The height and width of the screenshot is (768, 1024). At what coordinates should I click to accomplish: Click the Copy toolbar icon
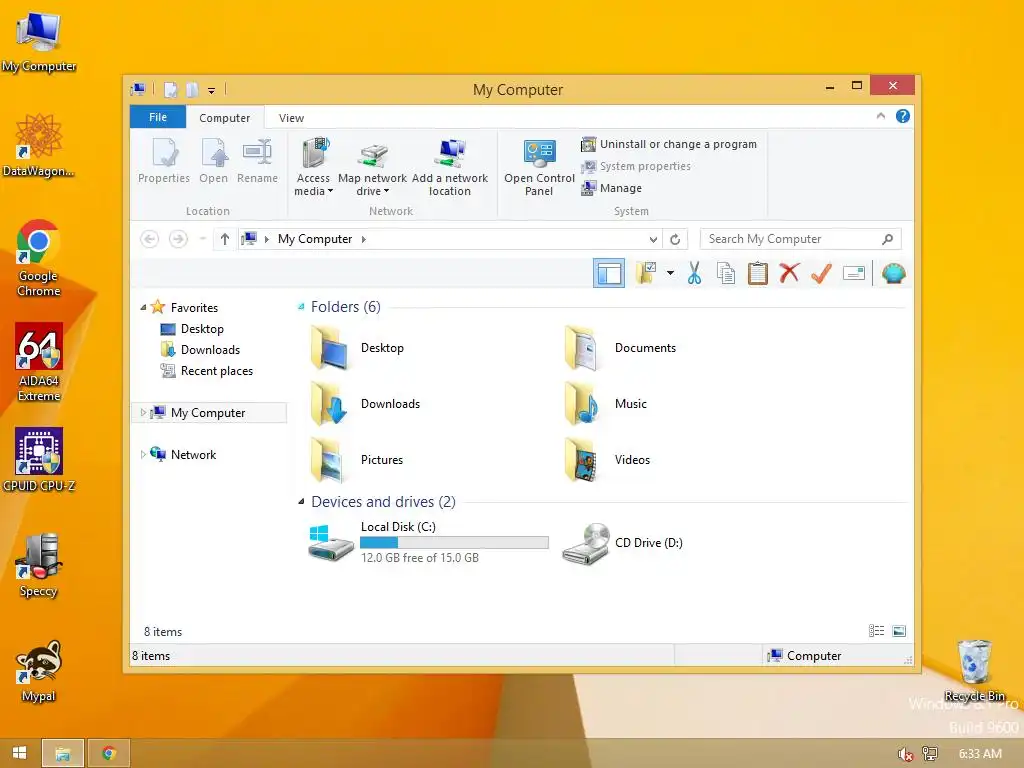pos(726,273)
